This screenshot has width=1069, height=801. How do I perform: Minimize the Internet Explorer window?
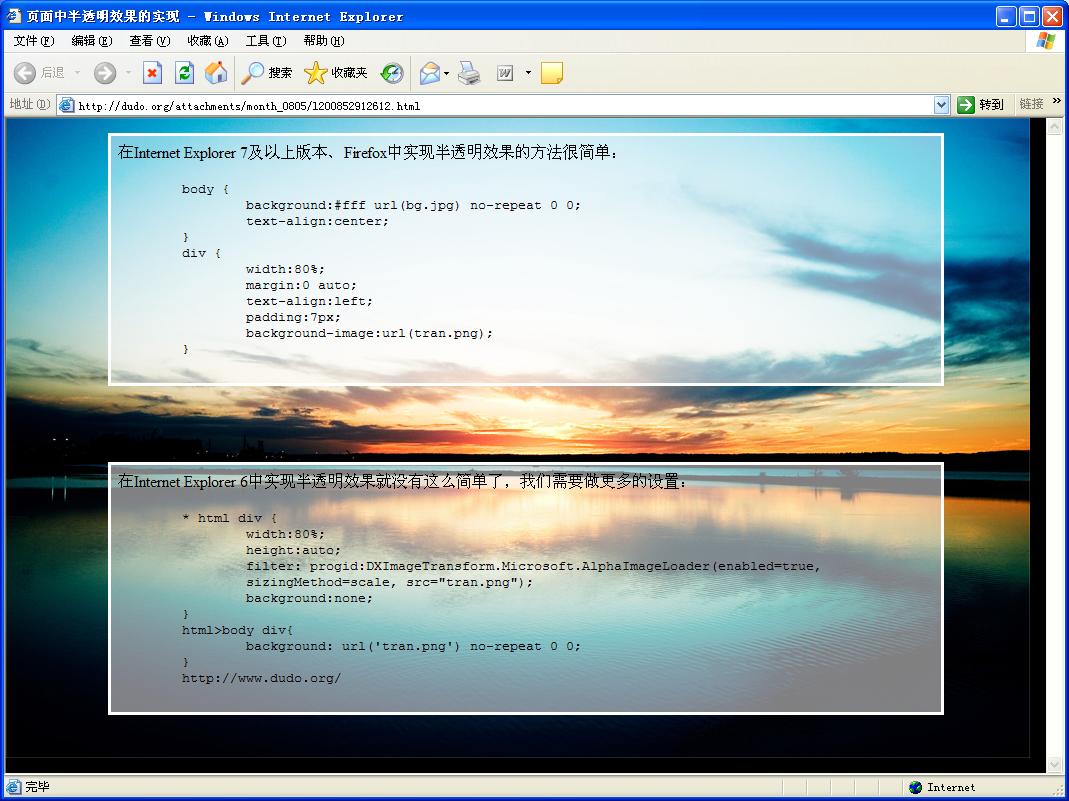(1006, 16)
